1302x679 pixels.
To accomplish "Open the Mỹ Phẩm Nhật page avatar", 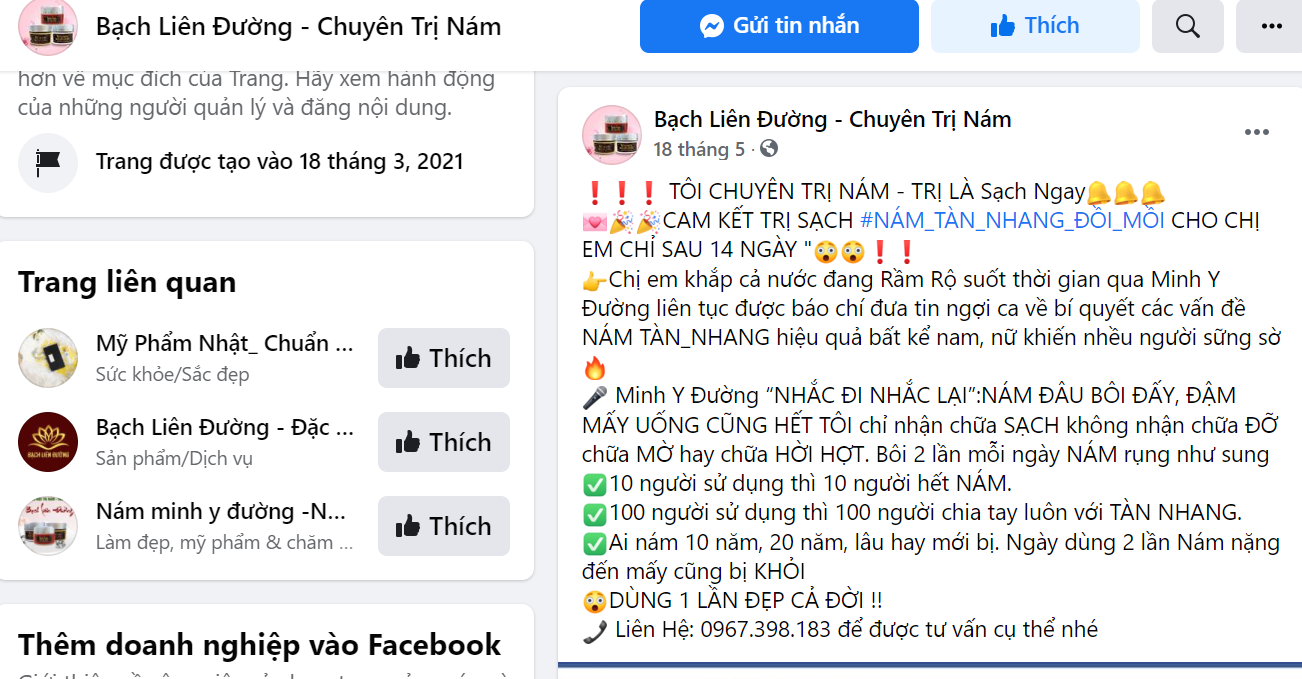I will pos(48,358).
